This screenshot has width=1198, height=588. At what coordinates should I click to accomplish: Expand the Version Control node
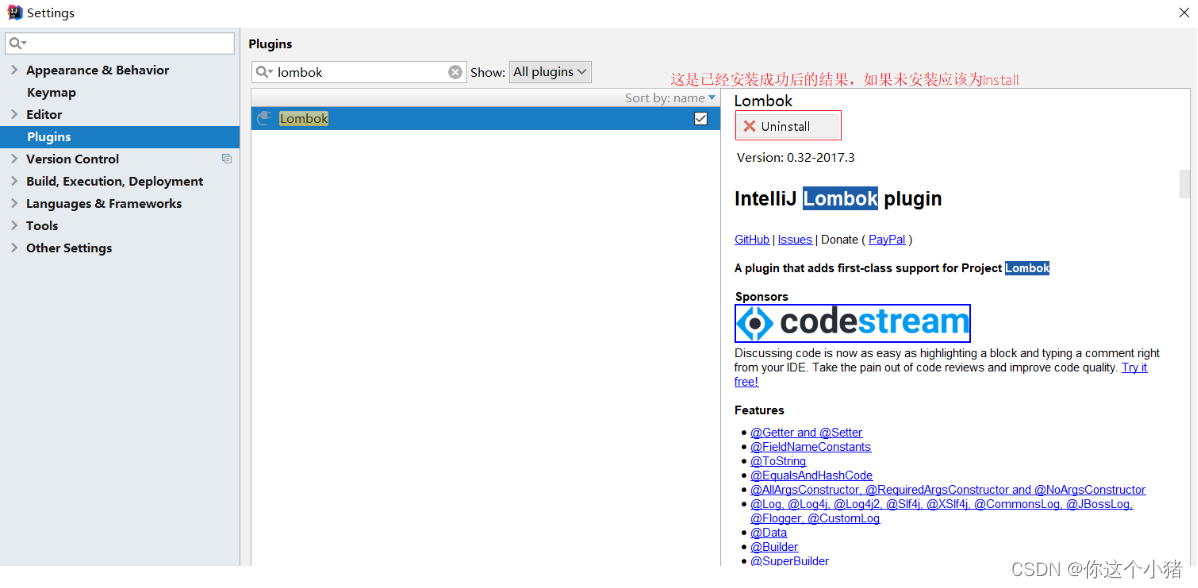(x=14, y=159)
